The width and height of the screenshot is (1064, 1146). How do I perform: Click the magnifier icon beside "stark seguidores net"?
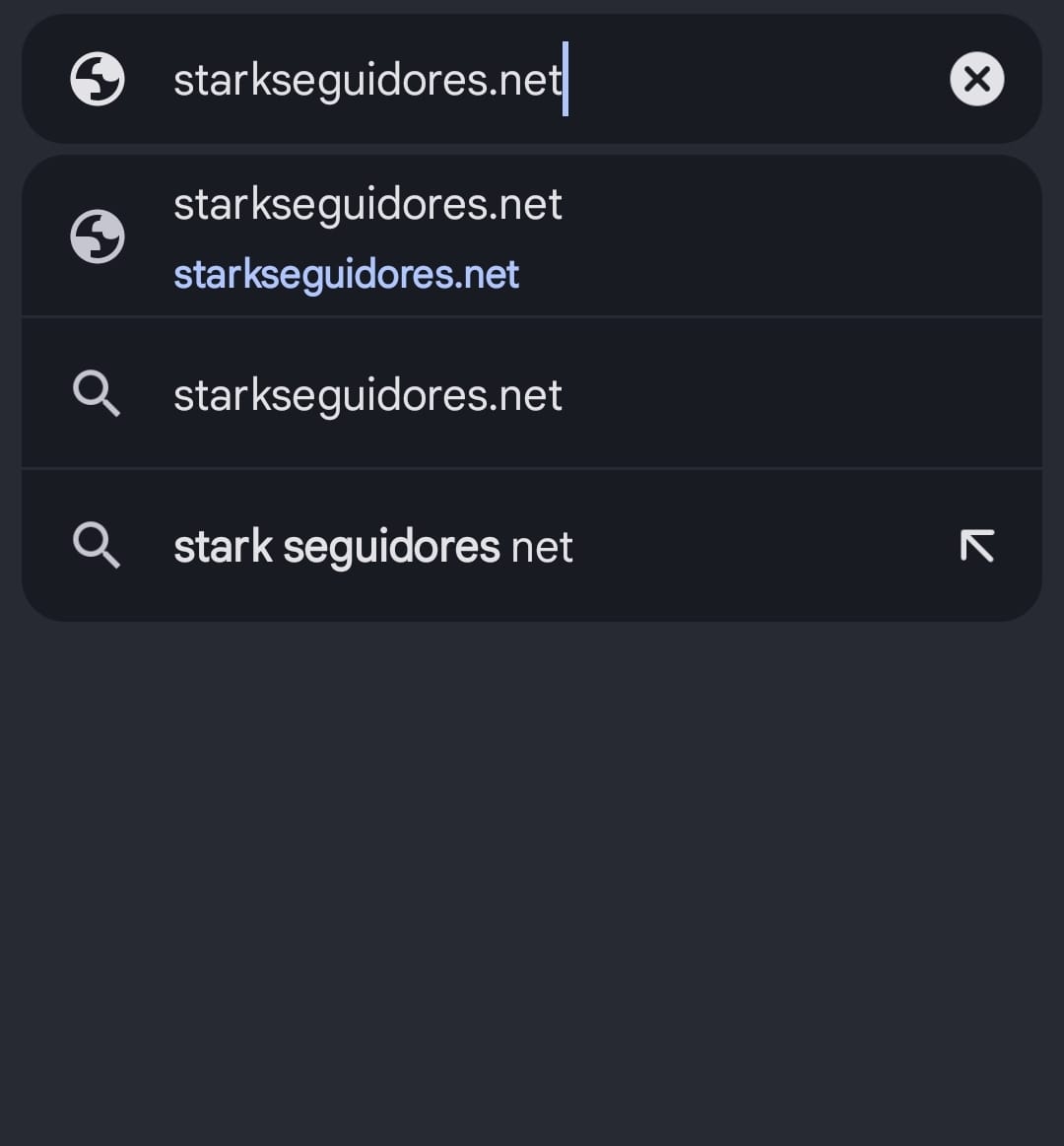[x=97, y=545]
